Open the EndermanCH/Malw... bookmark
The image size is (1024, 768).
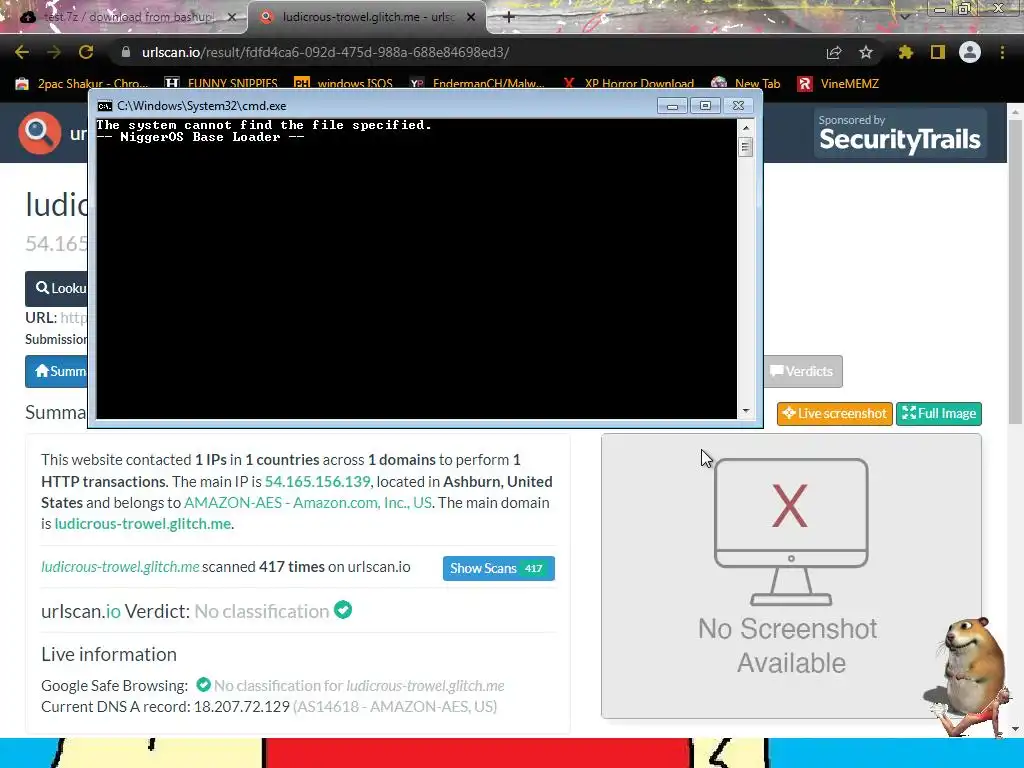477,84
